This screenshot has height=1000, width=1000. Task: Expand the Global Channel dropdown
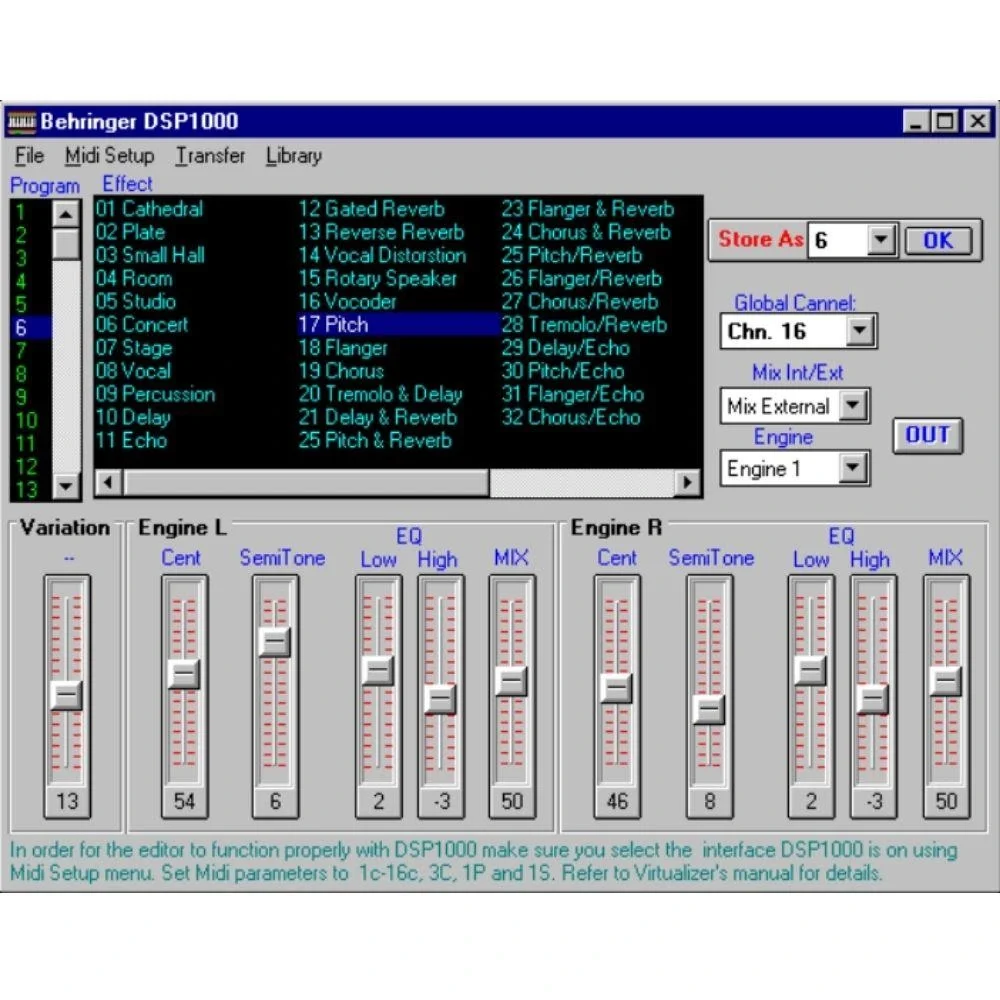coord(860,331)
